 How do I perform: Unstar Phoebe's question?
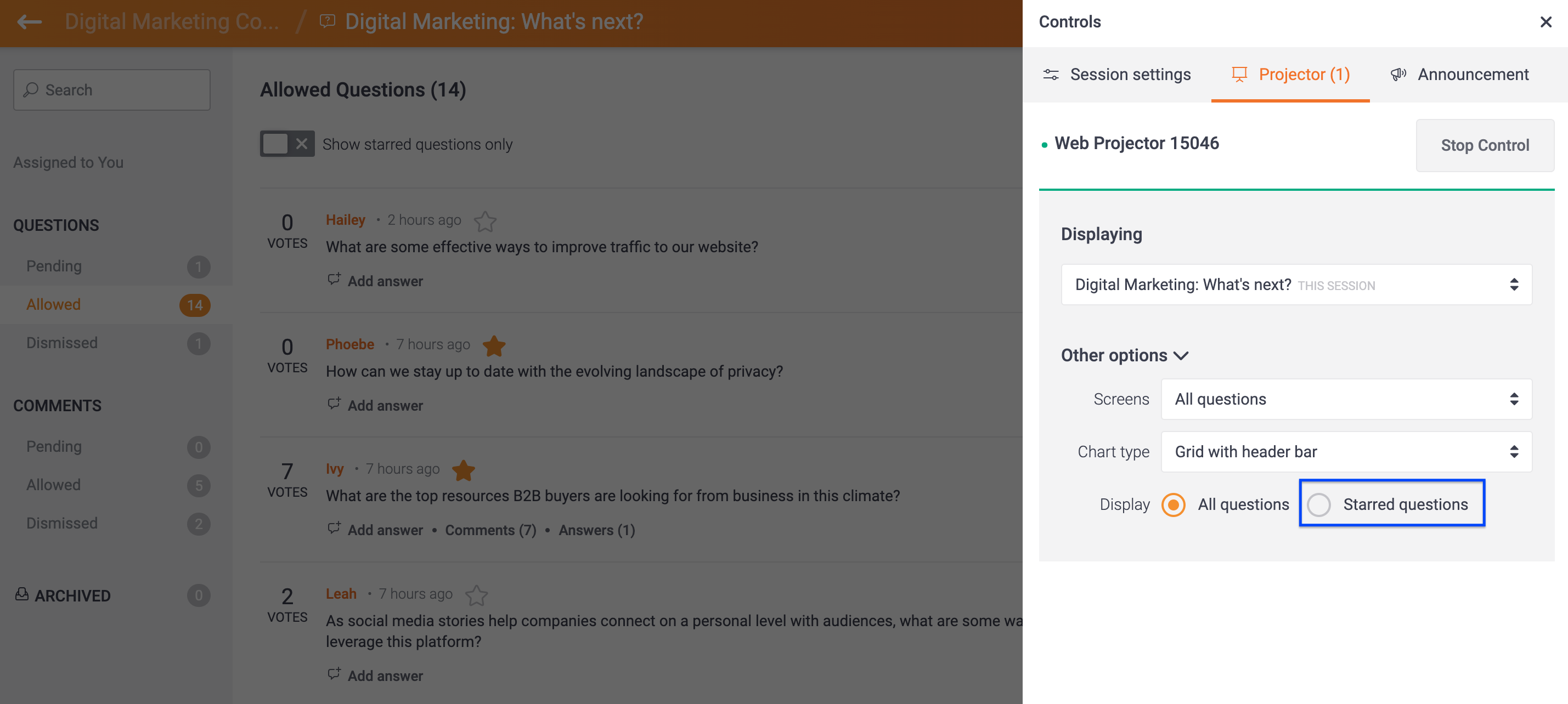[x=494, y=345]
